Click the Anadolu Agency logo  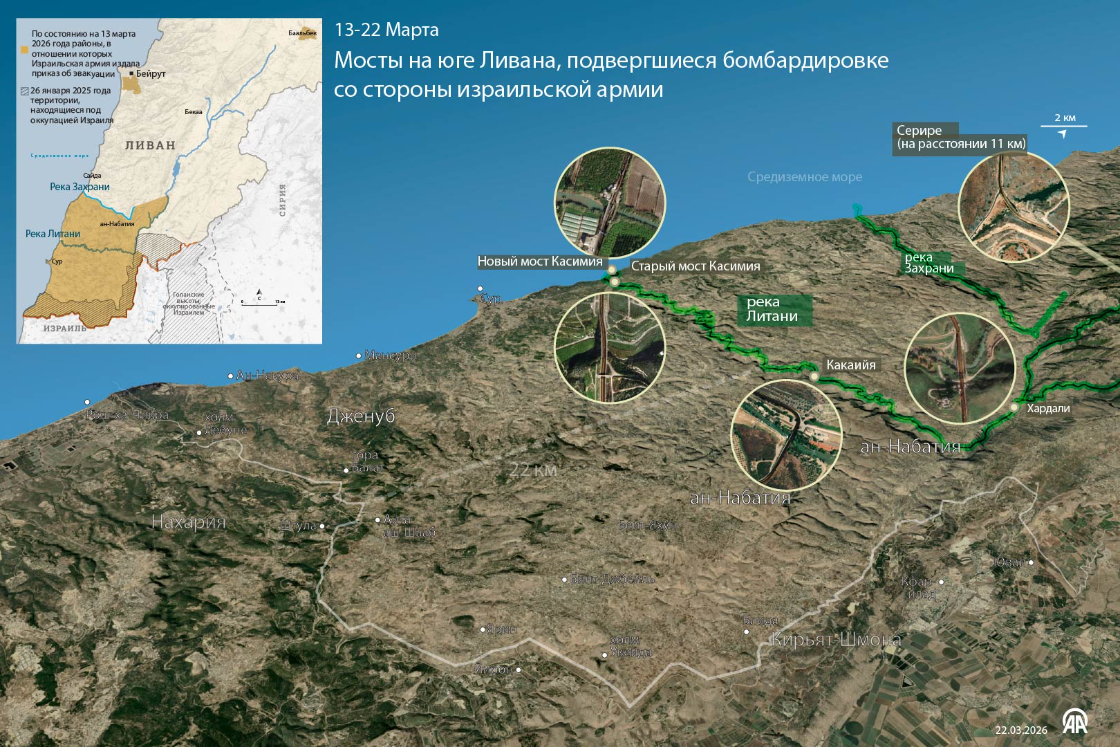[x=1075, y=723]
